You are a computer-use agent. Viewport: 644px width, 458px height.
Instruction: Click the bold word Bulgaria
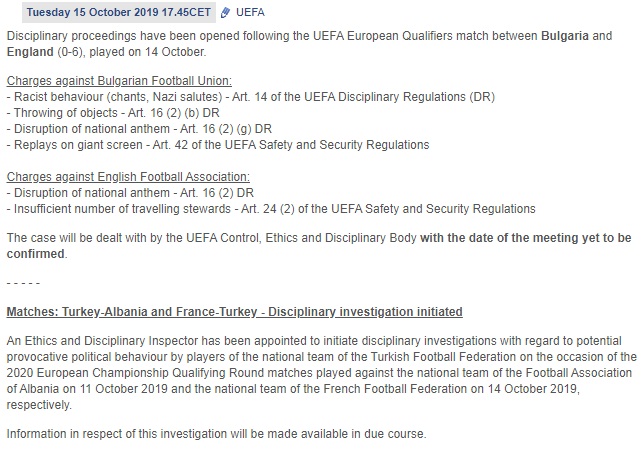coord(565,36)
